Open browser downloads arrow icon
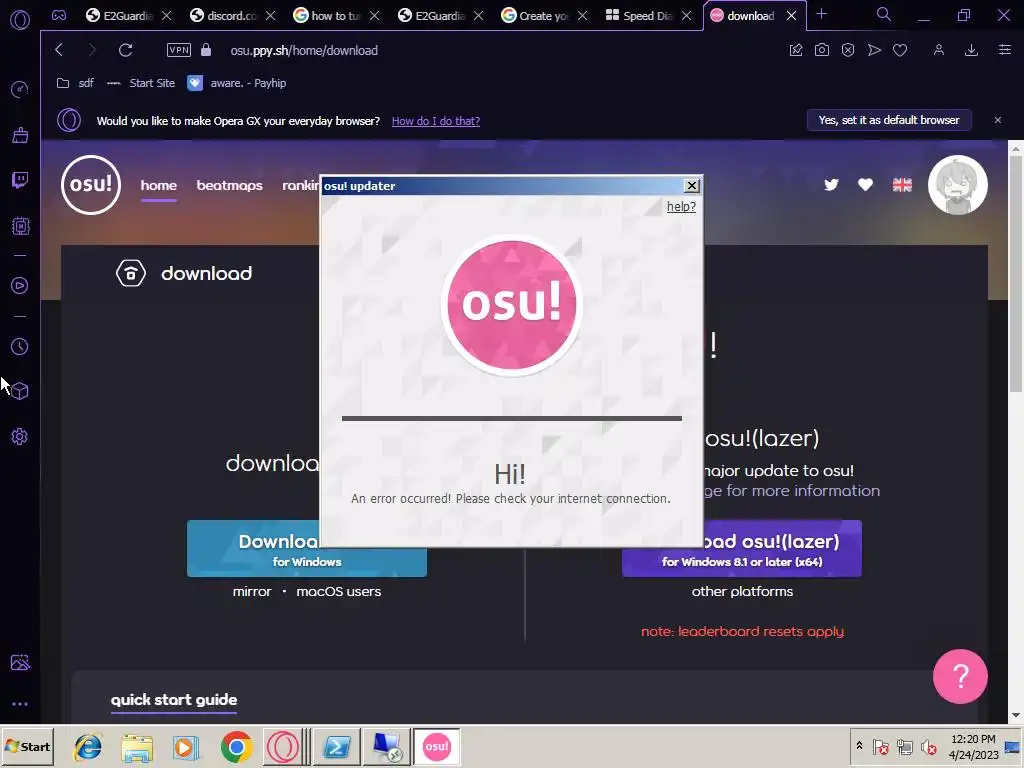The width and height of the screenshot is (1024, 768). (x=971, y=50)
